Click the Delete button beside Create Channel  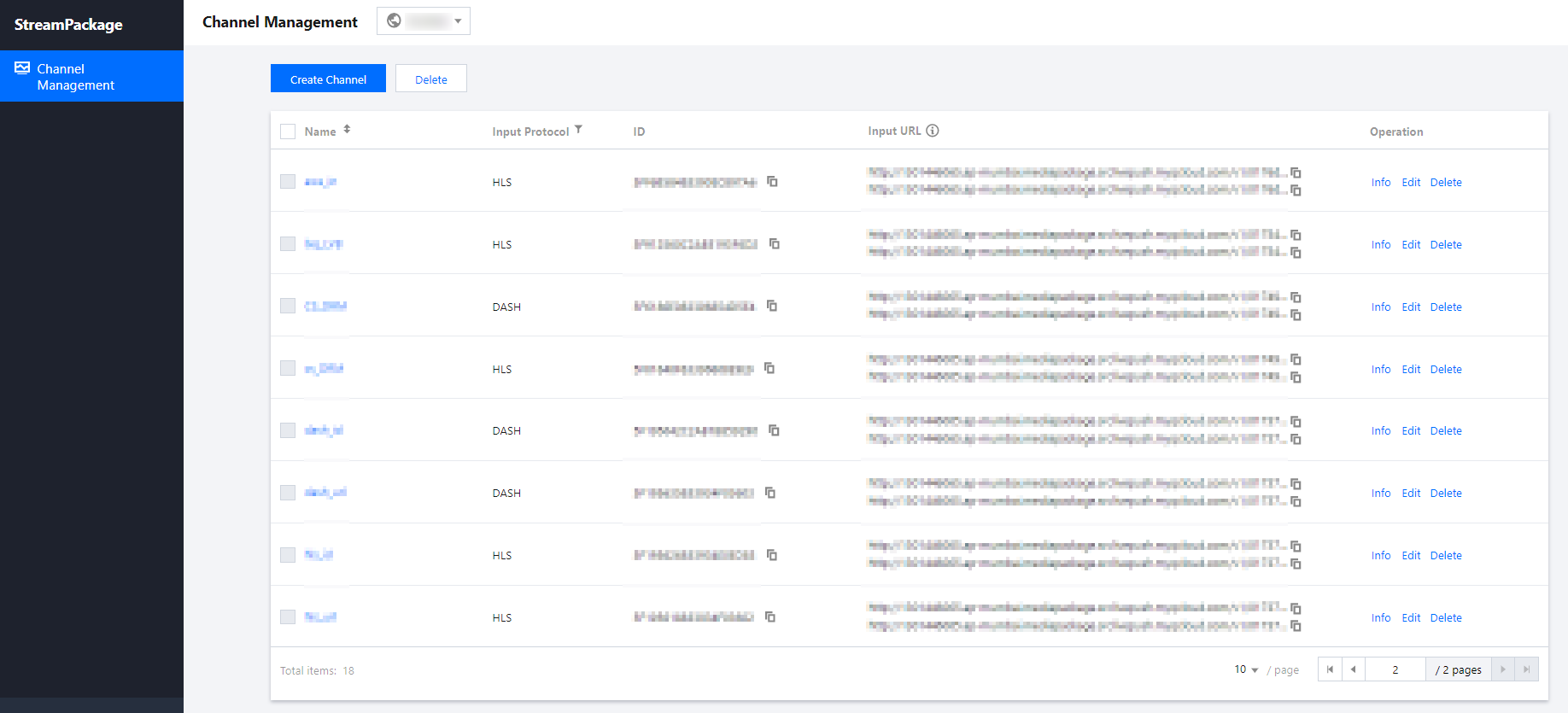coord(431,79)
